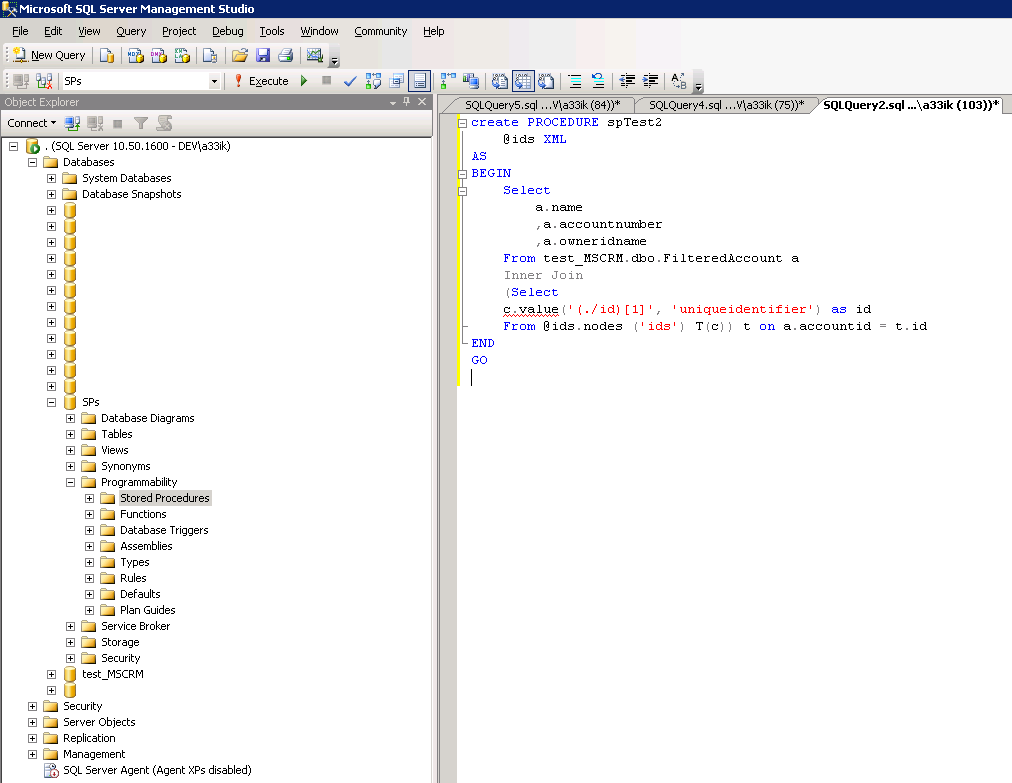This screenshot has height=783, width=1012.
Task: Switch to the SQLQuery4.sql tab
Action: pyautogui.click(x=727, y=105)
